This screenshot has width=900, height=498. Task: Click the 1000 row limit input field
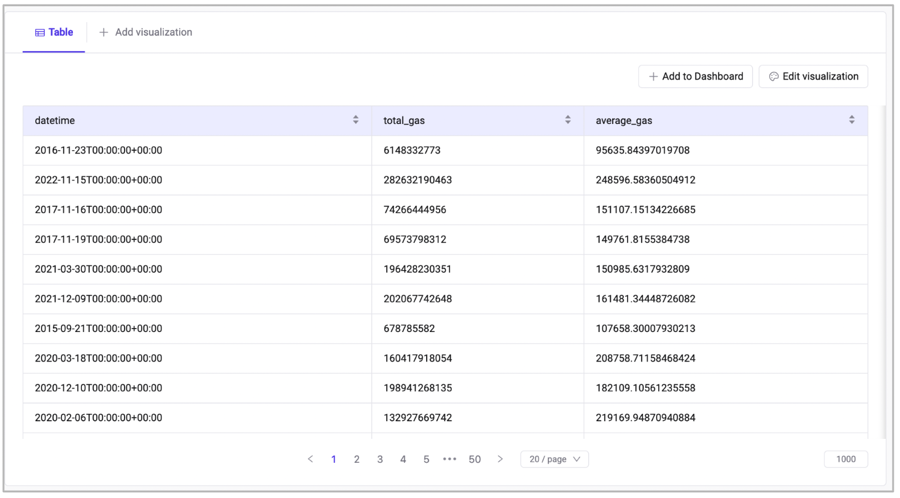845,459
